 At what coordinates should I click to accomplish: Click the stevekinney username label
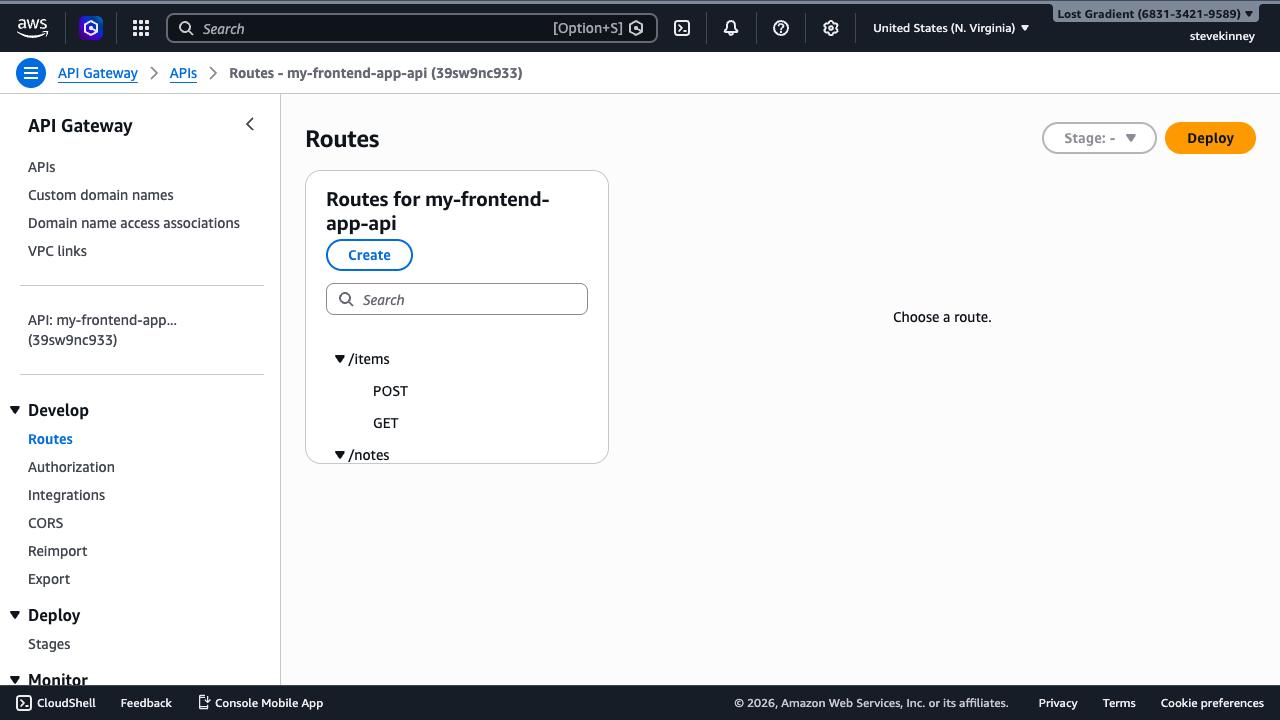(x=1222, y=36)
